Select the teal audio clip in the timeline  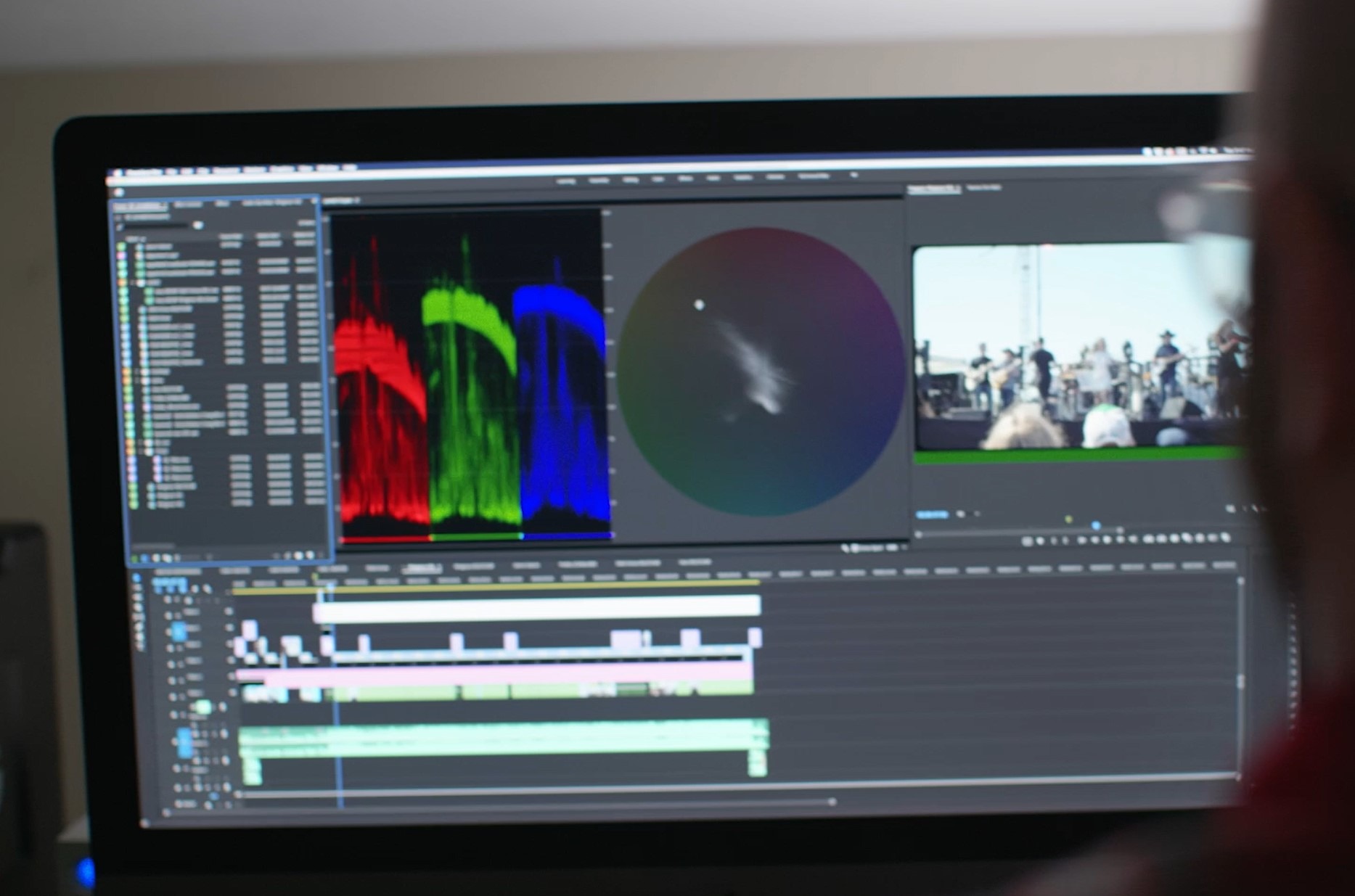tap(502, 738)
